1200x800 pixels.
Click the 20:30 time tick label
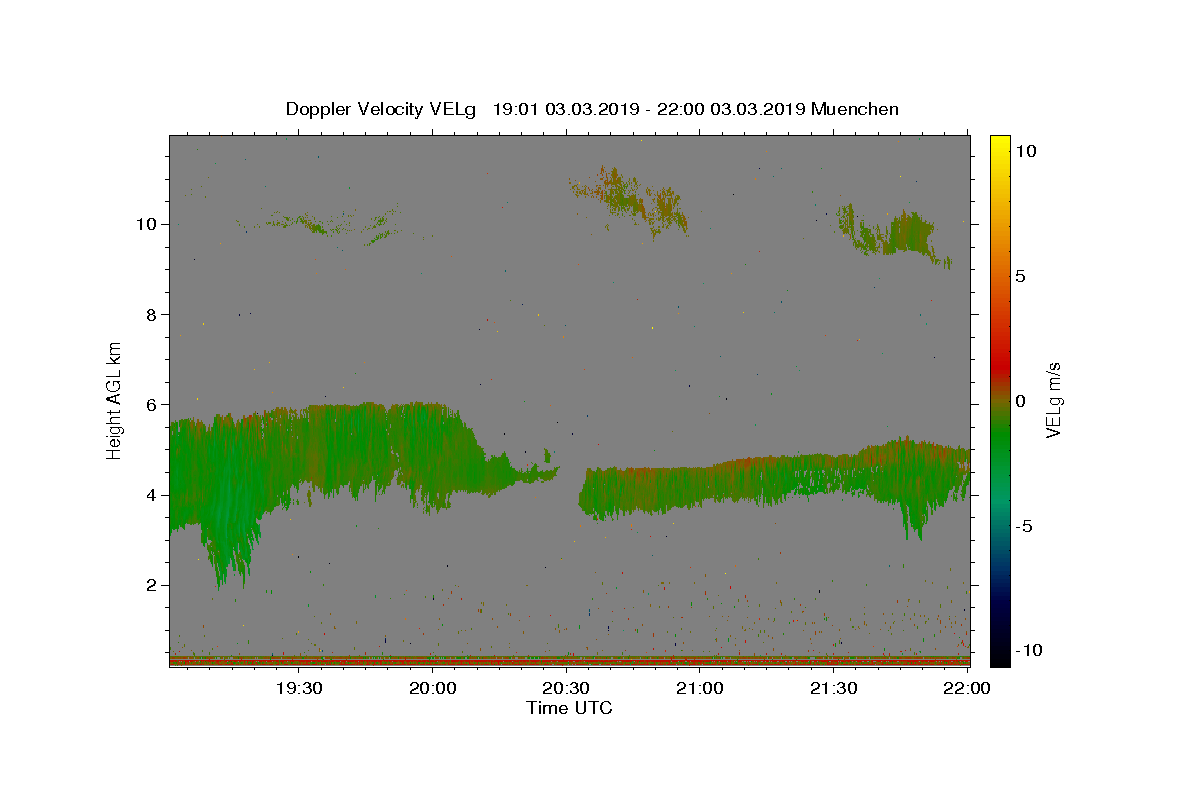point(566,688)
